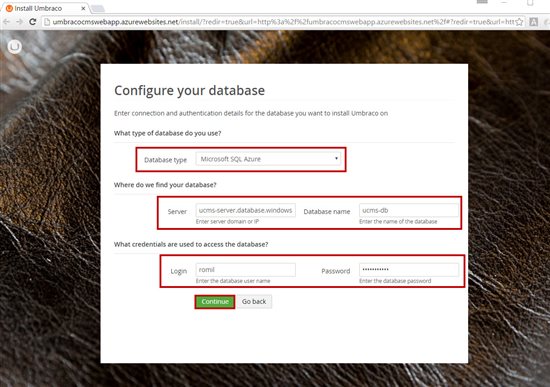550x387 pixels.
Task: Click the 'Enter the database user name' hint
Action: pos(233,281)
